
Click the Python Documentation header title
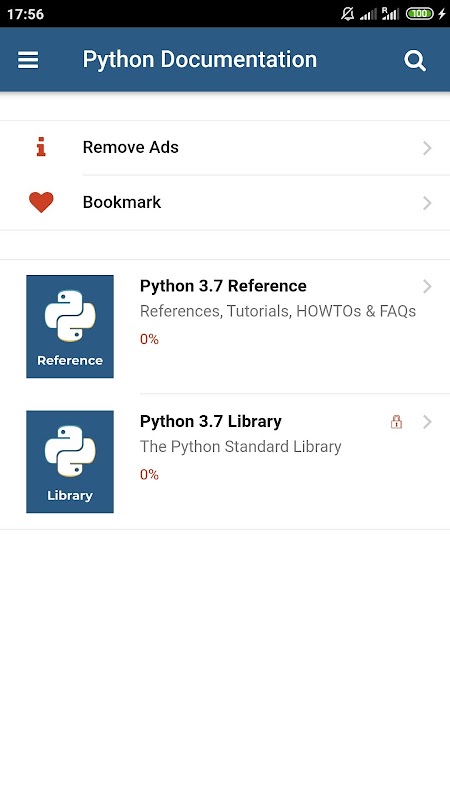(x=199, y=60)
